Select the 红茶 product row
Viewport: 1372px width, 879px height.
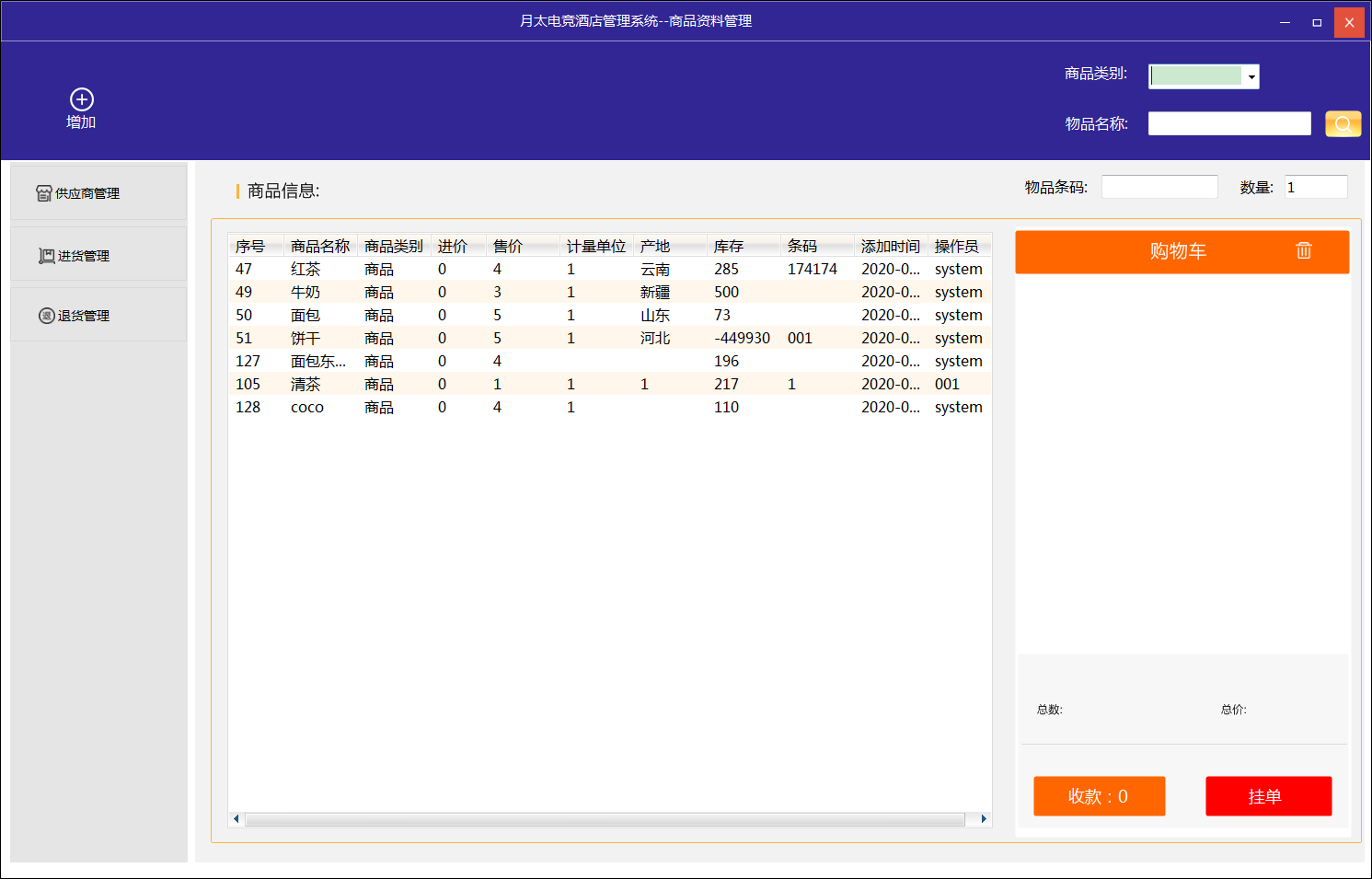point(306,269)
